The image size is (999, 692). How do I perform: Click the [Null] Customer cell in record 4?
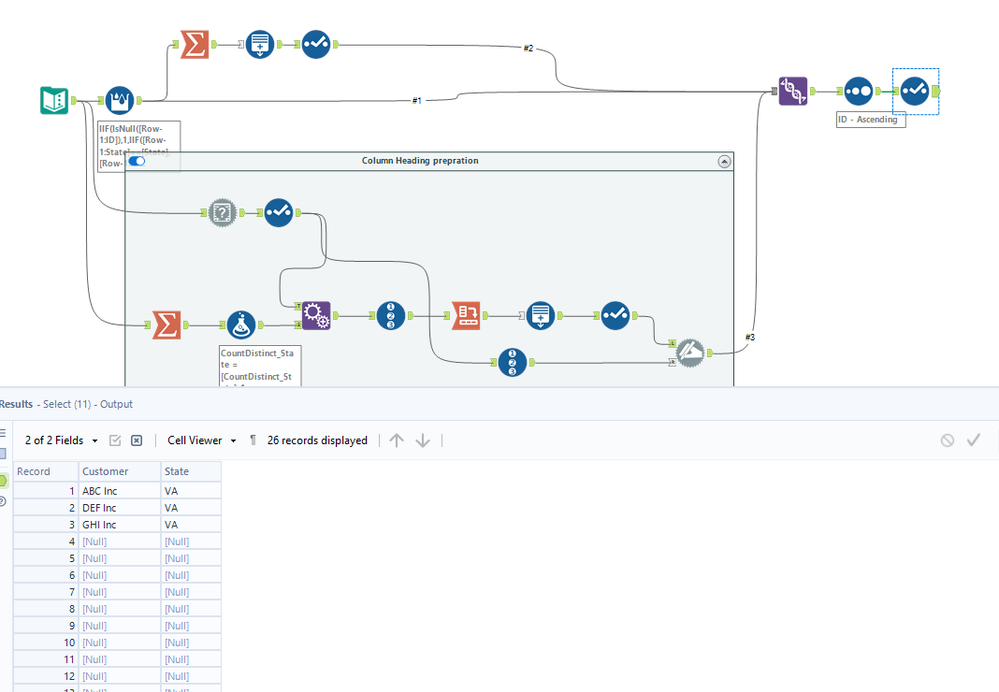pos(120,542)
